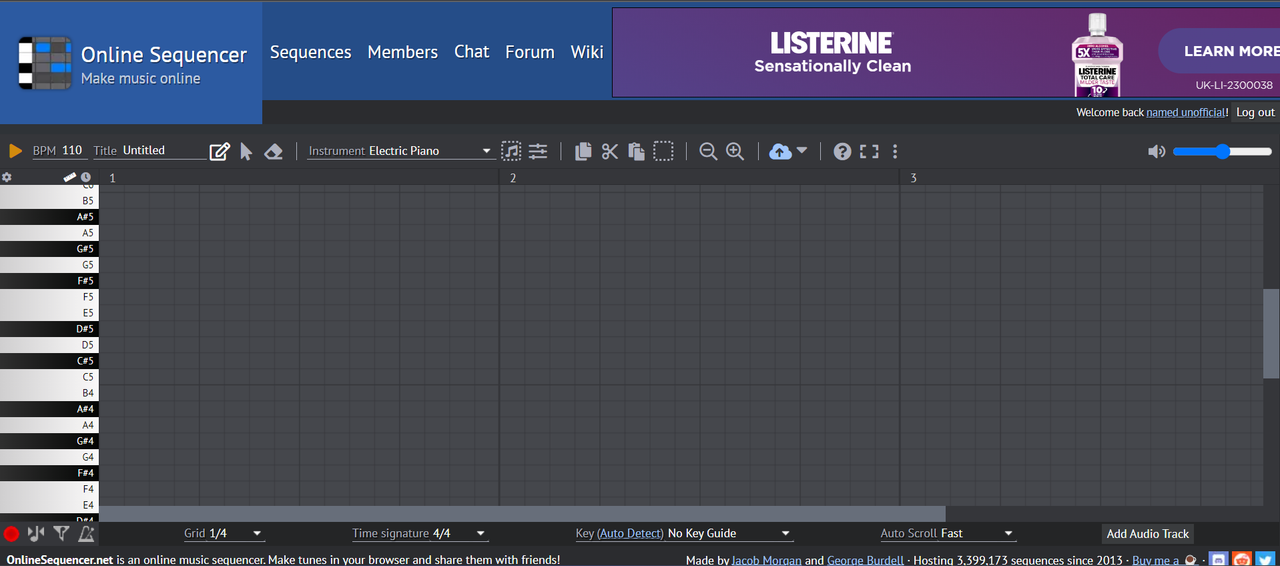Click the F#4 piano key
Screen dimensions: 1280x566
pyautogui.click(x=49, y=473)
